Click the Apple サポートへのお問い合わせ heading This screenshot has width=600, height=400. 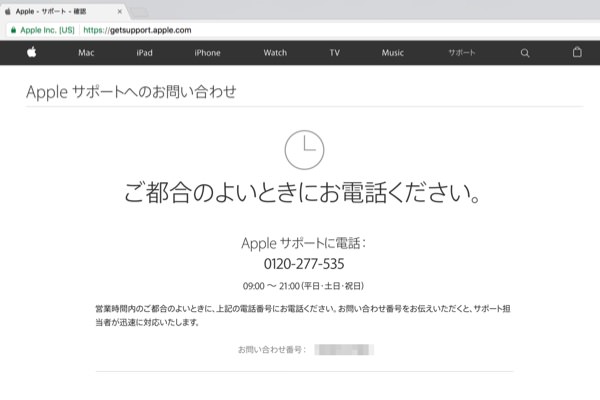[131, 92]
